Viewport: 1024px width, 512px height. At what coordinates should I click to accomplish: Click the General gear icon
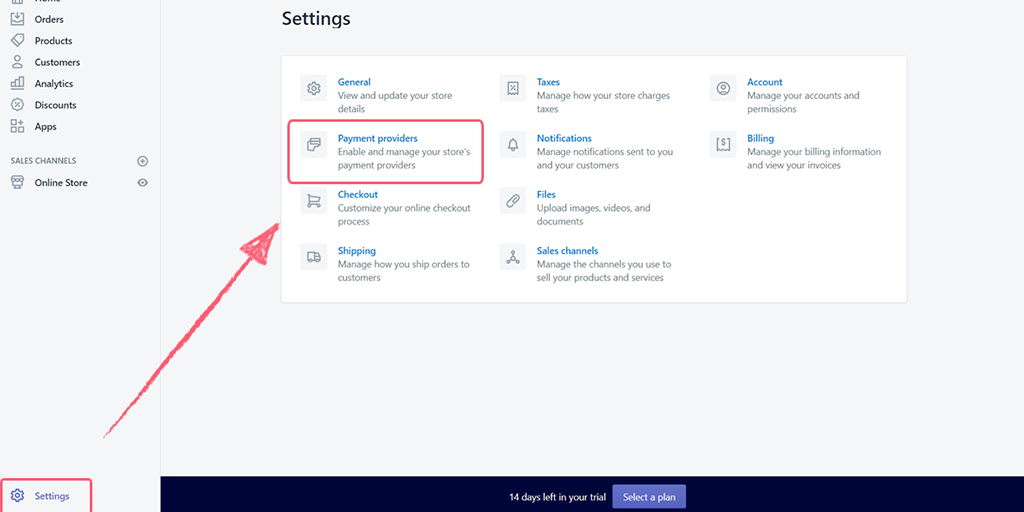coord(313,88)
